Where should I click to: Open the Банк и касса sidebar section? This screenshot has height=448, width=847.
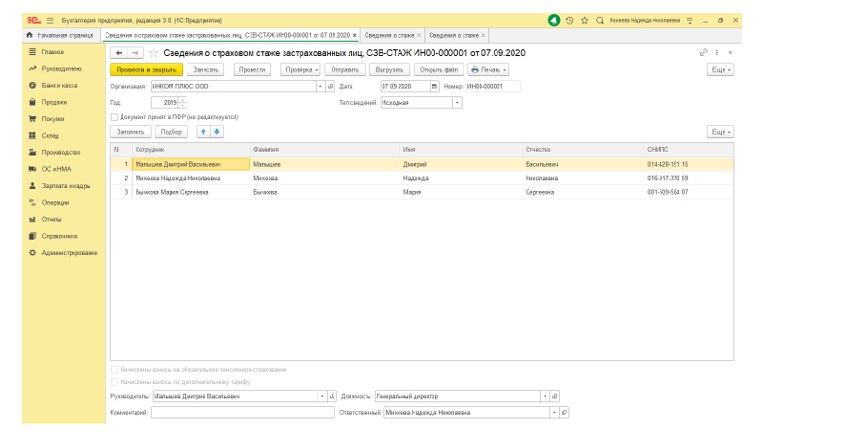[57, 86]
